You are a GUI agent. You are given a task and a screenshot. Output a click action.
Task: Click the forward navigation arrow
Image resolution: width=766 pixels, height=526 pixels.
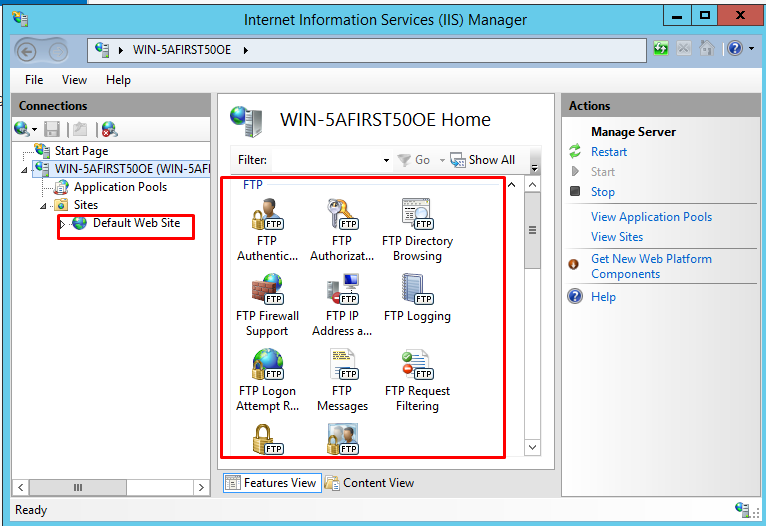pos(58,51)
